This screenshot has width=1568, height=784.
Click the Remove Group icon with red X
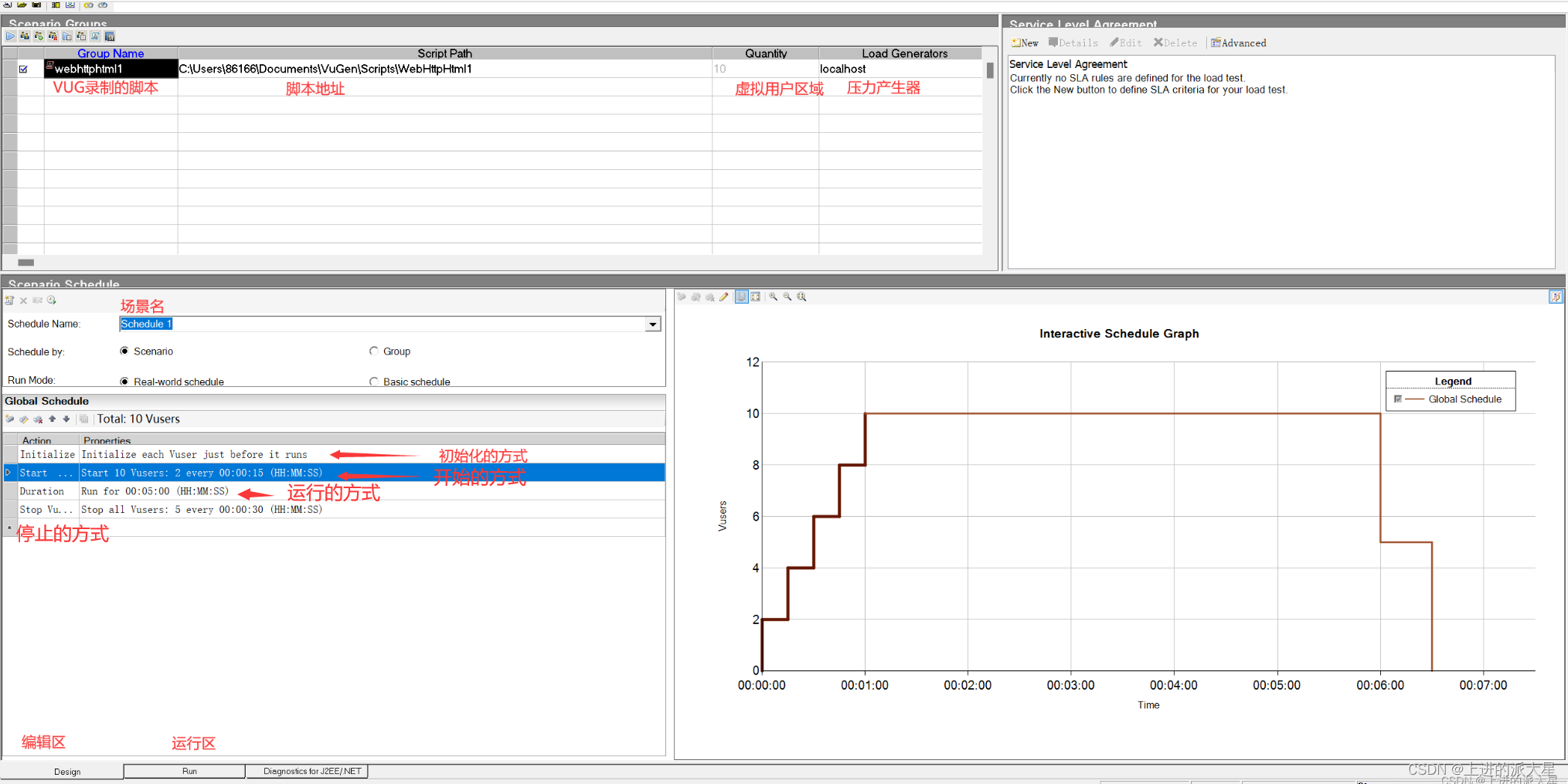[x=53, y=36]
